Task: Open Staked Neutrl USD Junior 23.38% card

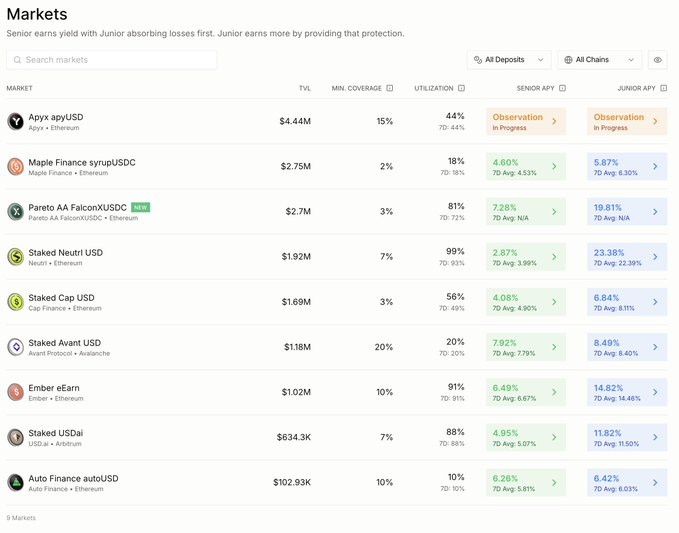Action: pos(627,257)
